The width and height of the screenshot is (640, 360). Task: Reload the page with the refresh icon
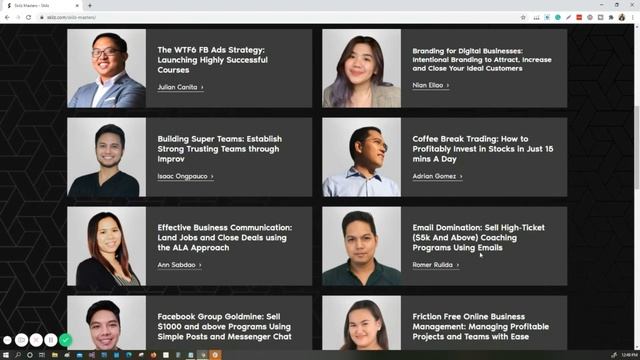(x=28, y=18)
